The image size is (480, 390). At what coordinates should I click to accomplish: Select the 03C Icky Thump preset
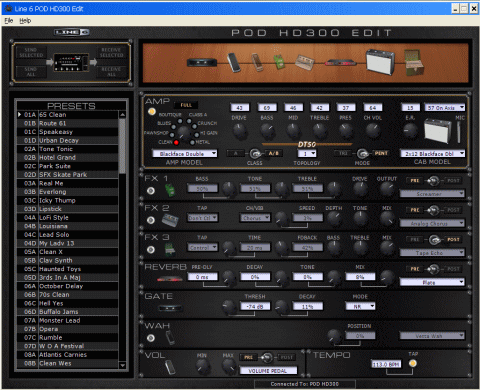point(68,200)
